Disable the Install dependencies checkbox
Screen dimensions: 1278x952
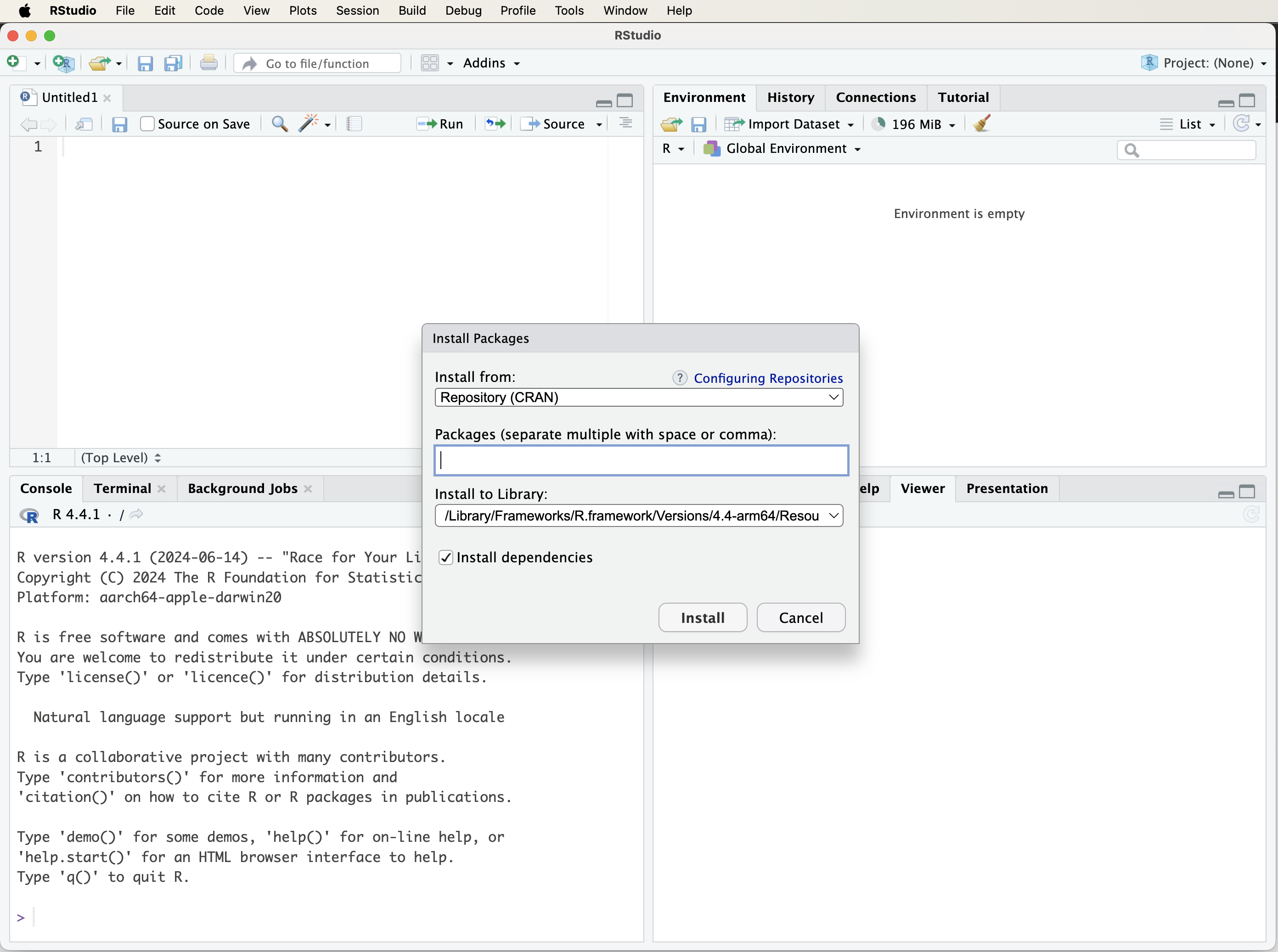pyautogui.click(x=445, y=557)
